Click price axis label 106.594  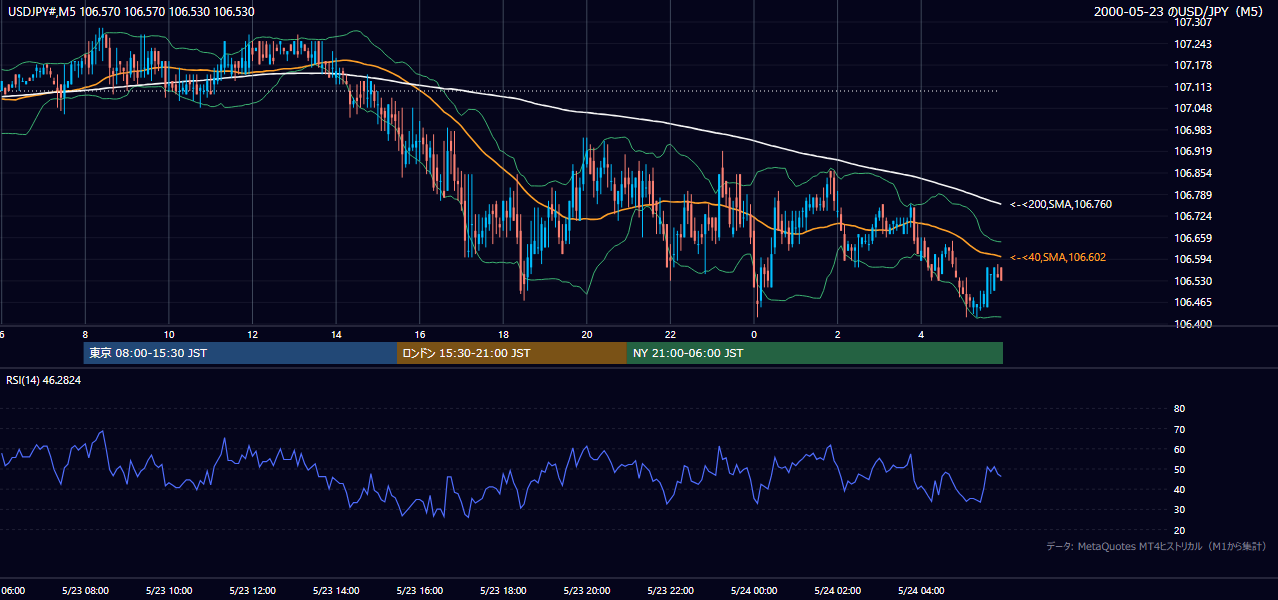pyautogui.click(x=1192, y=259)
